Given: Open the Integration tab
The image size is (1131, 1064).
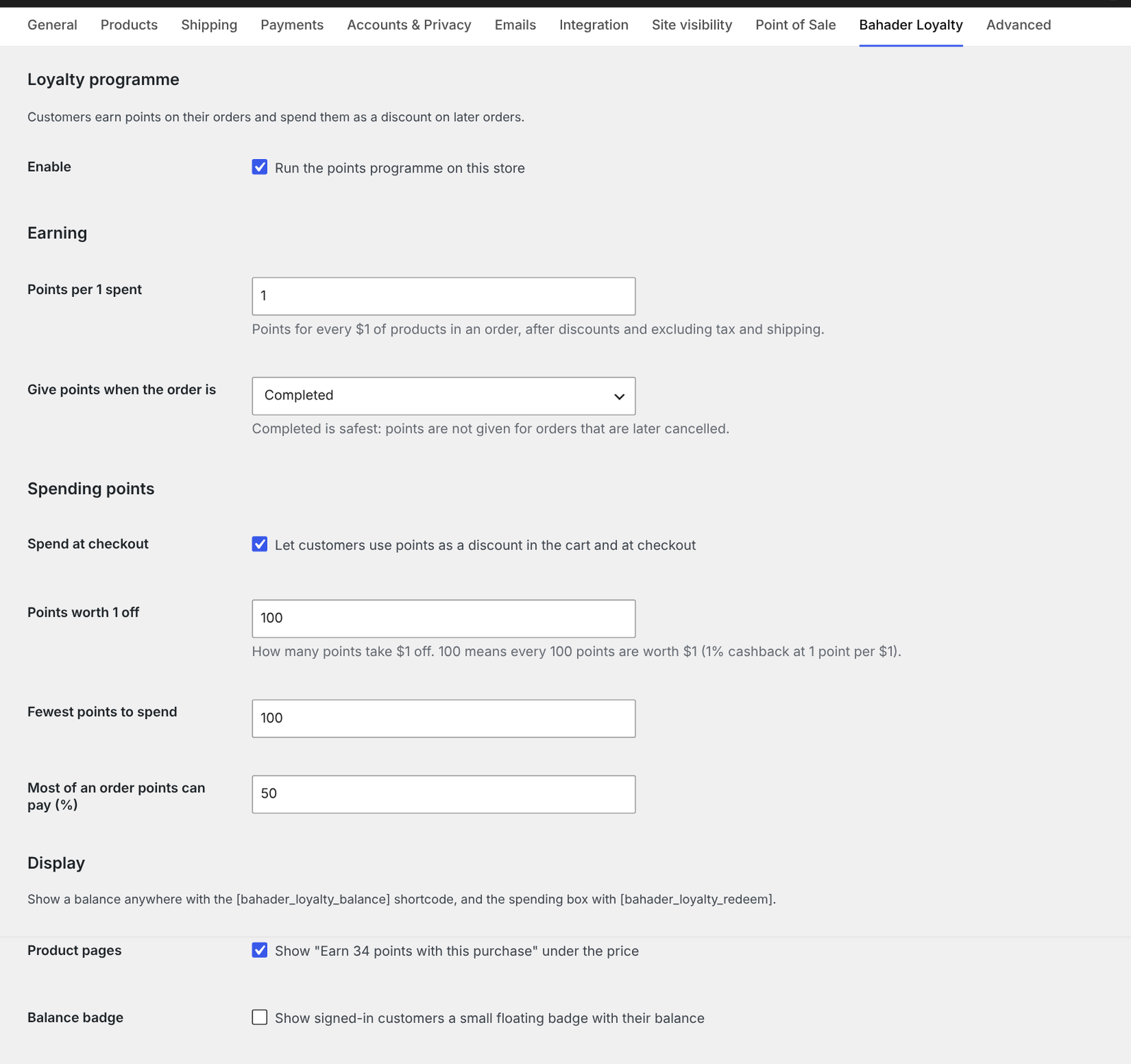Looking at the screenshot, I should (x=594, y=25).
